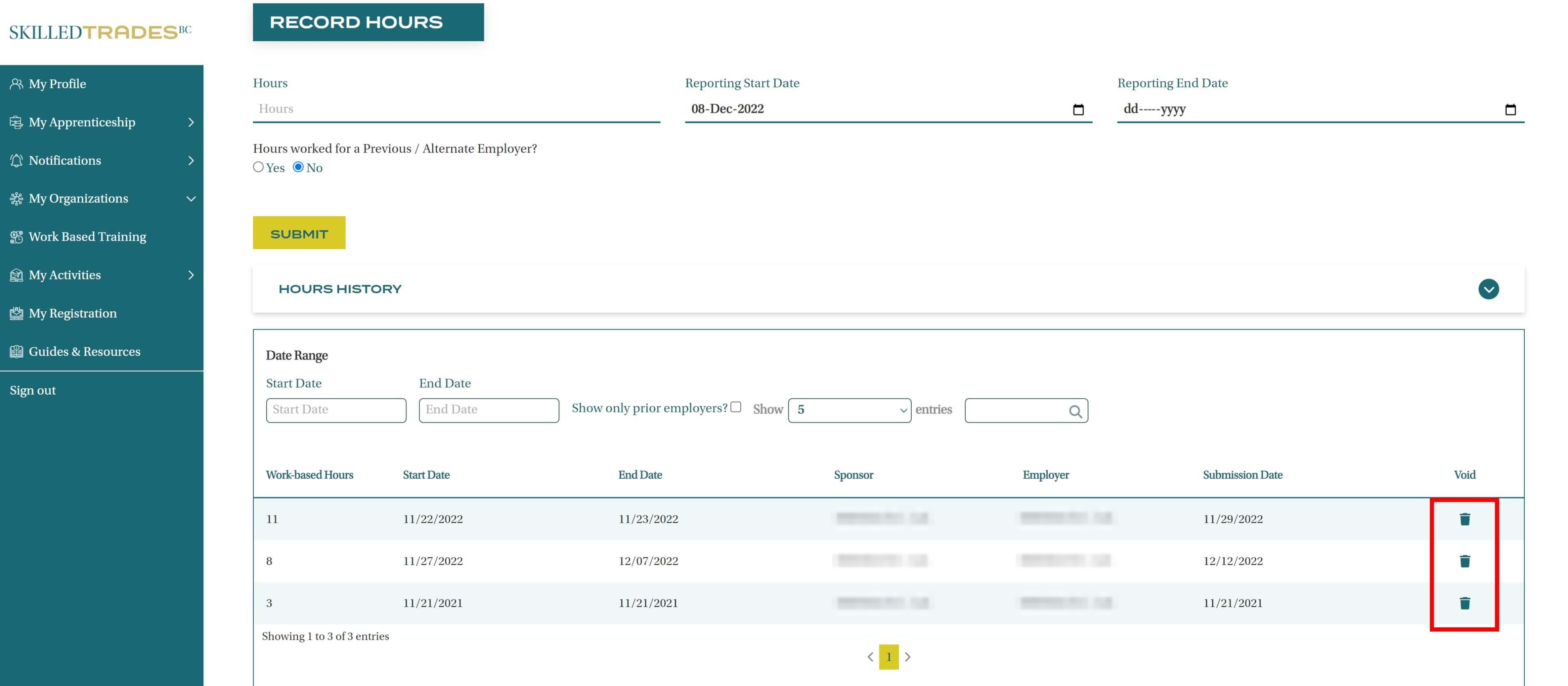Expand My Apprenticeship menu chevron
Screen dimensions: 1568x686
click(190, 122)
